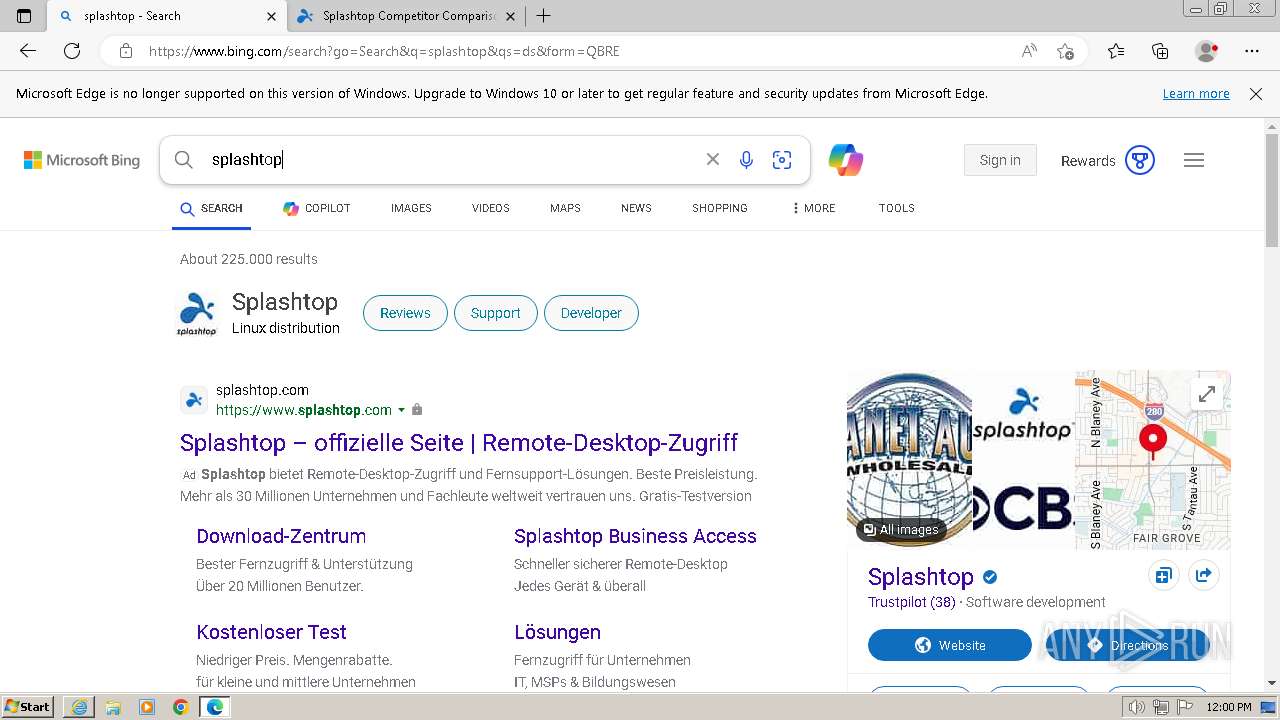The image size is (1280, 720).
Task: Switch to the VIDEOS tab
Action: pos(491,208)
